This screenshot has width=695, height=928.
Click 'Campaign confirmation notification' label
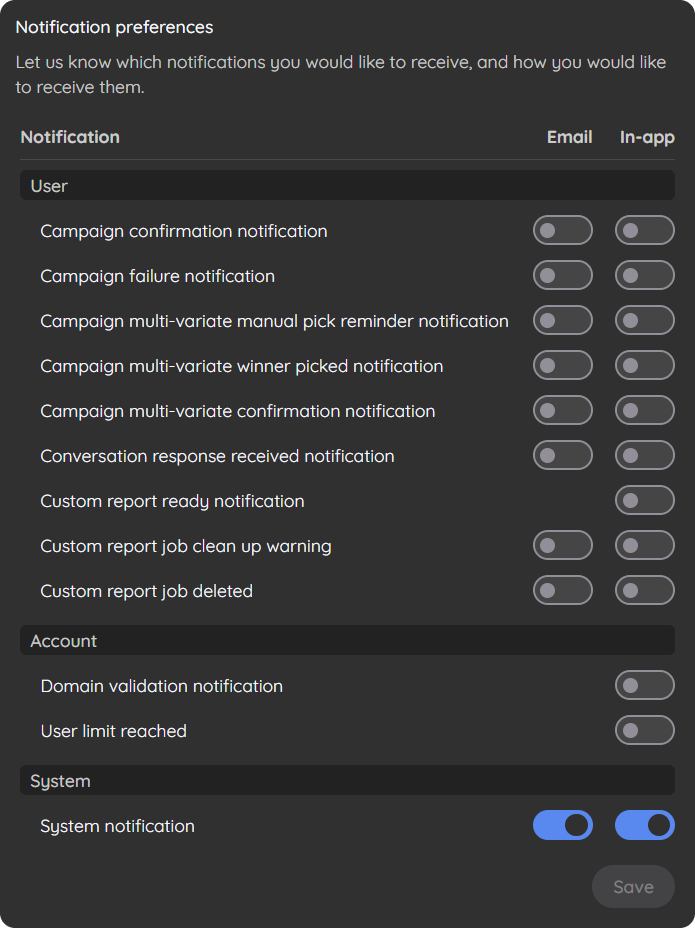point(184,231)
